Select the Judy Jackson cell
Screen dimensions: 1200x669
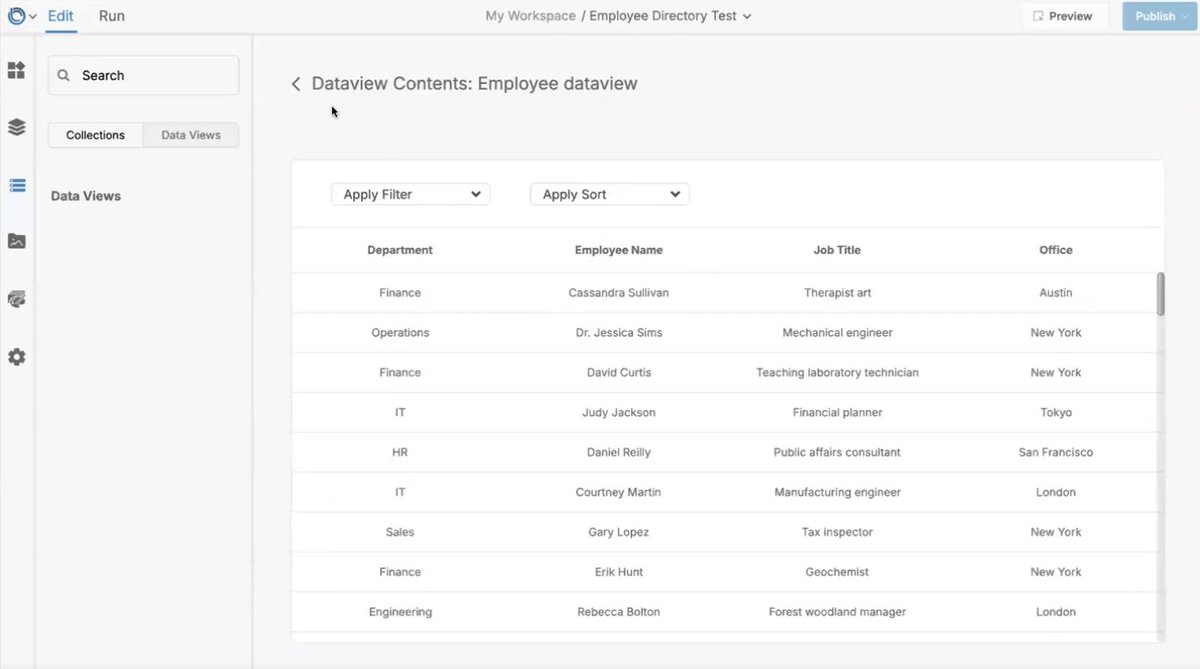click(x=619, y=413)
